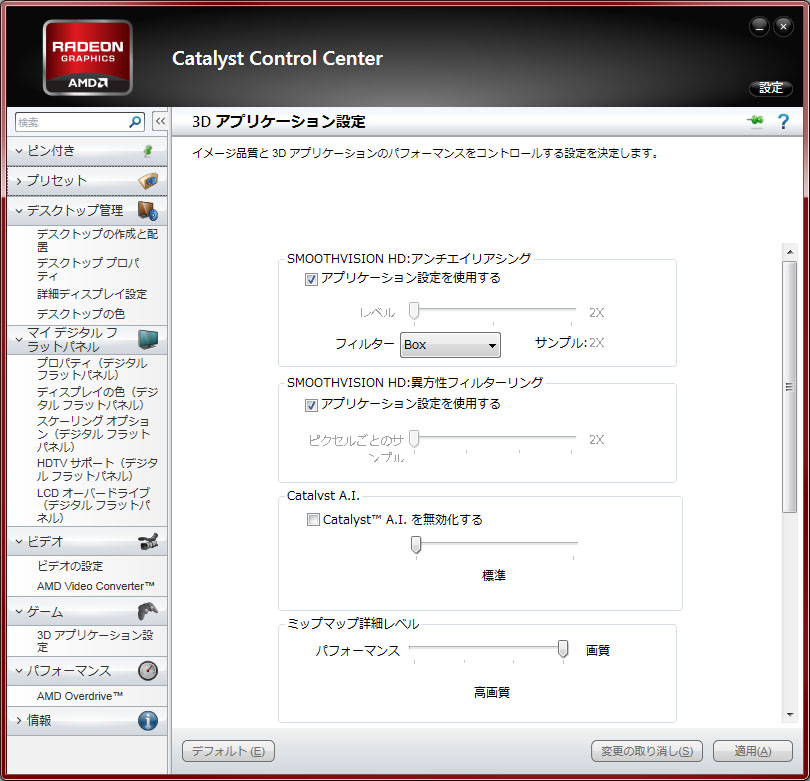The image size is (810, 781).
Task: Collapse the sidebar with double-arrow button
Action: click(x=160, y=122)
